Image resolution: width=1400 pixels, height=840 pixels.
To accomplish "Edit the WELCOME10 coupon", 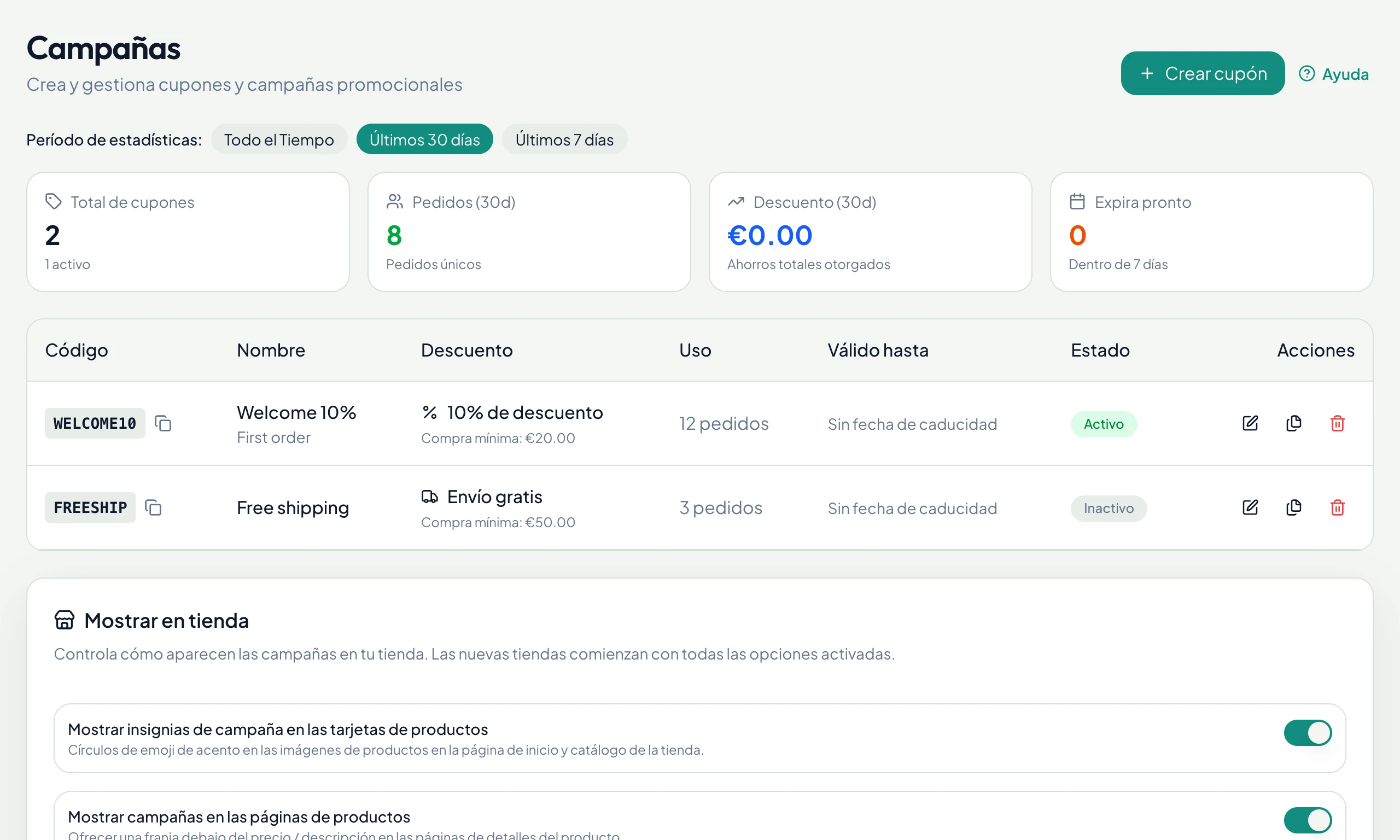I will coord(1250,423).
